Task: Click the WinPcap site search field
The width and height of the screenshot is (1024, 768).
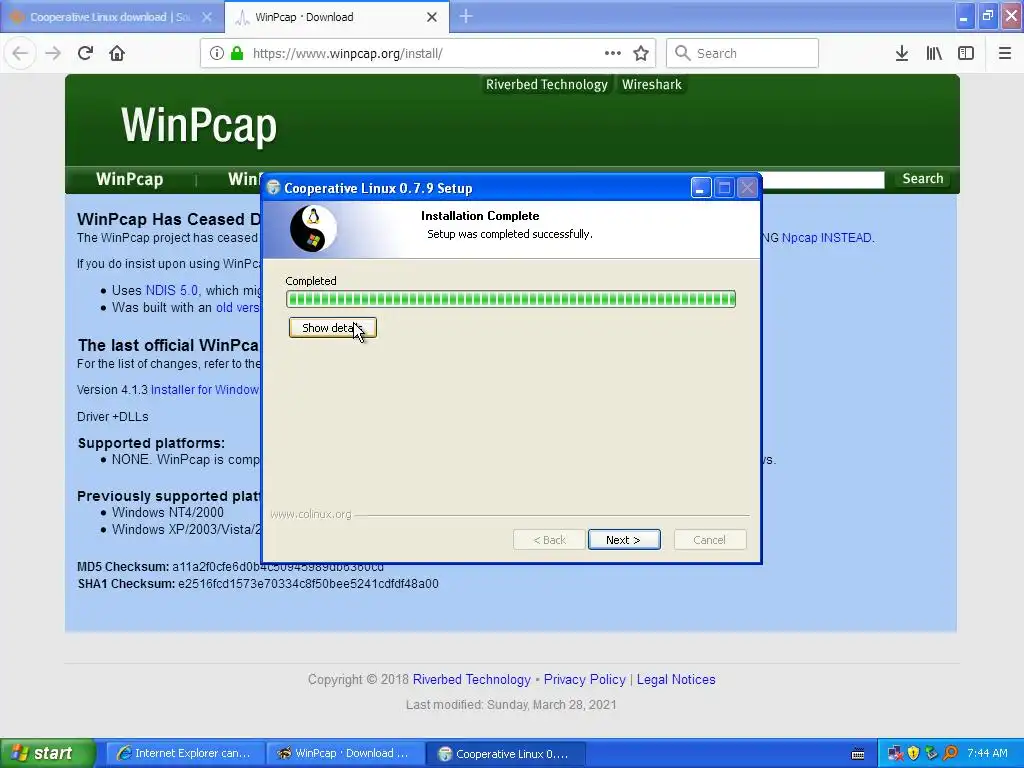Action: (823, 179)
